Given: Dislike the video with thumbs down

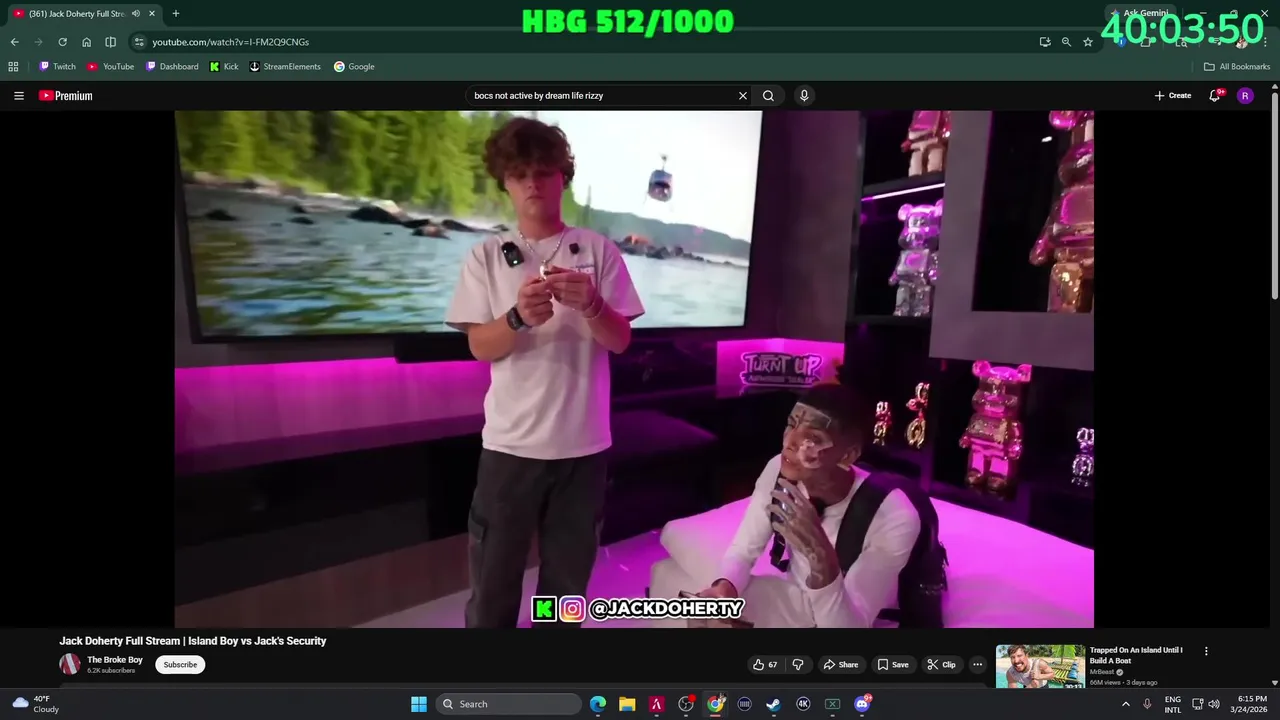Looking at the screenshot, I should click(798, 665).
